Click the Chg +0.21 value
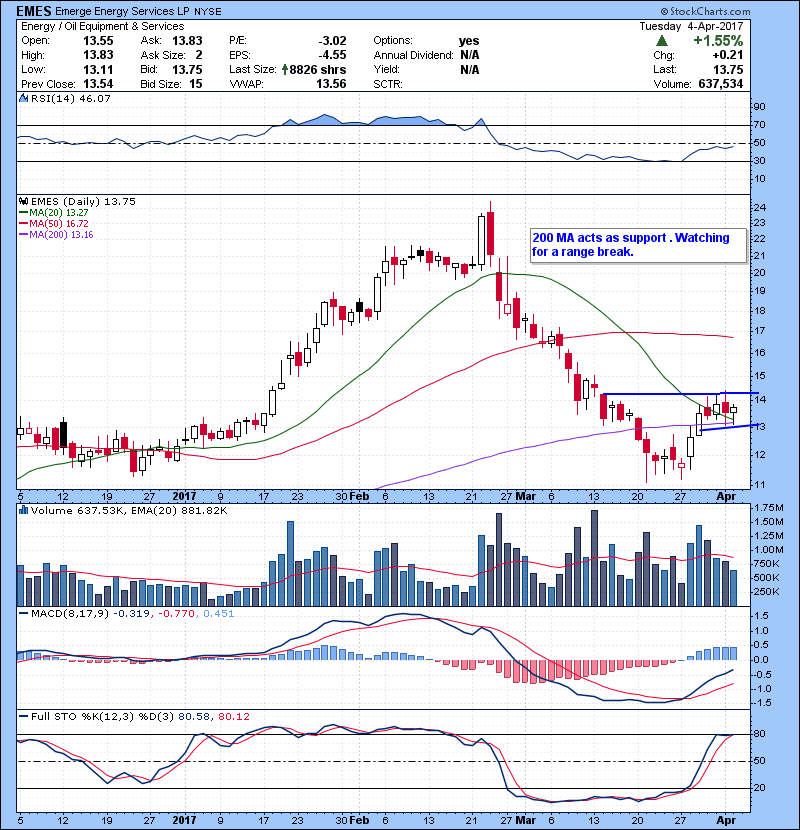 click(727, 55)
